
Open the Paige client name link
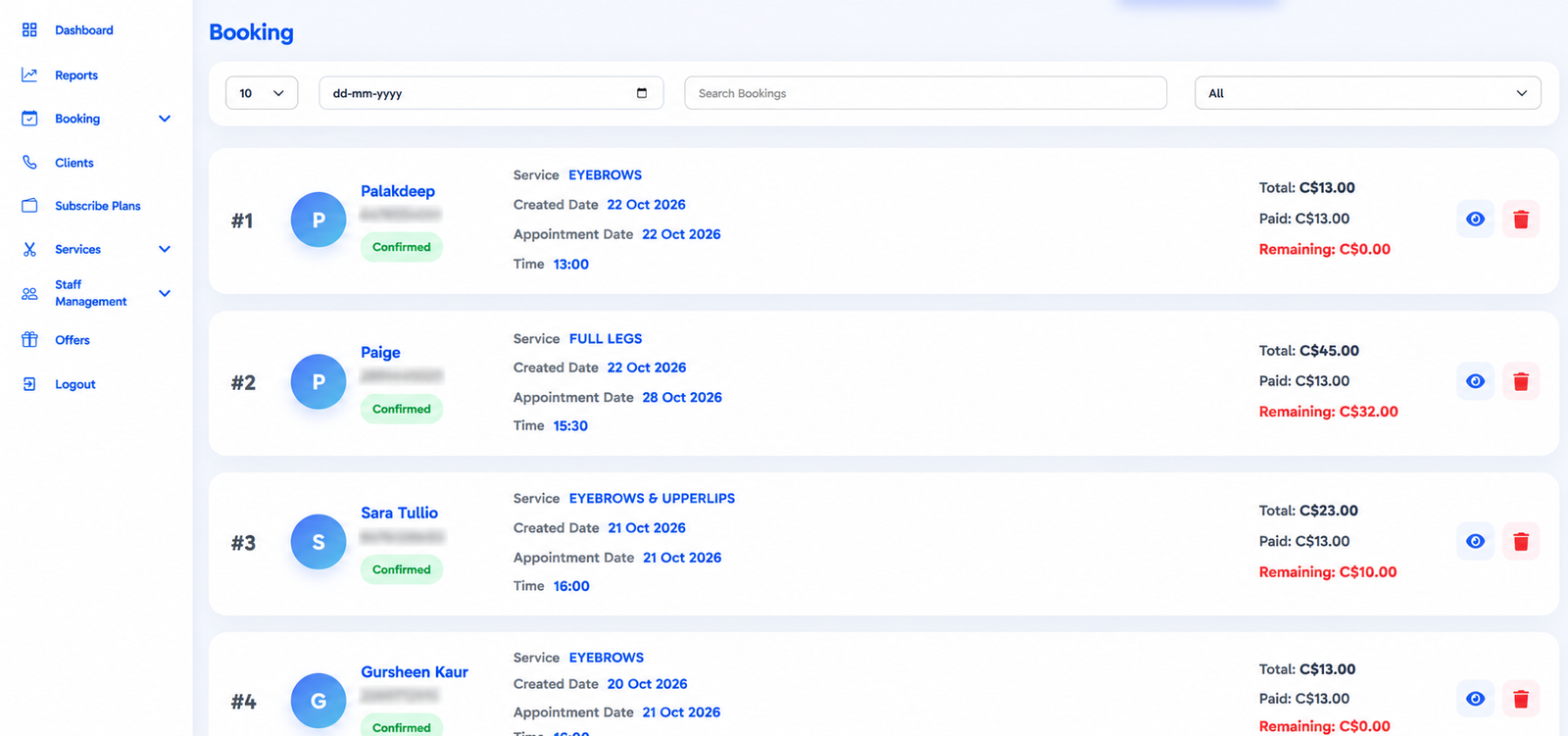pos(380,353)
